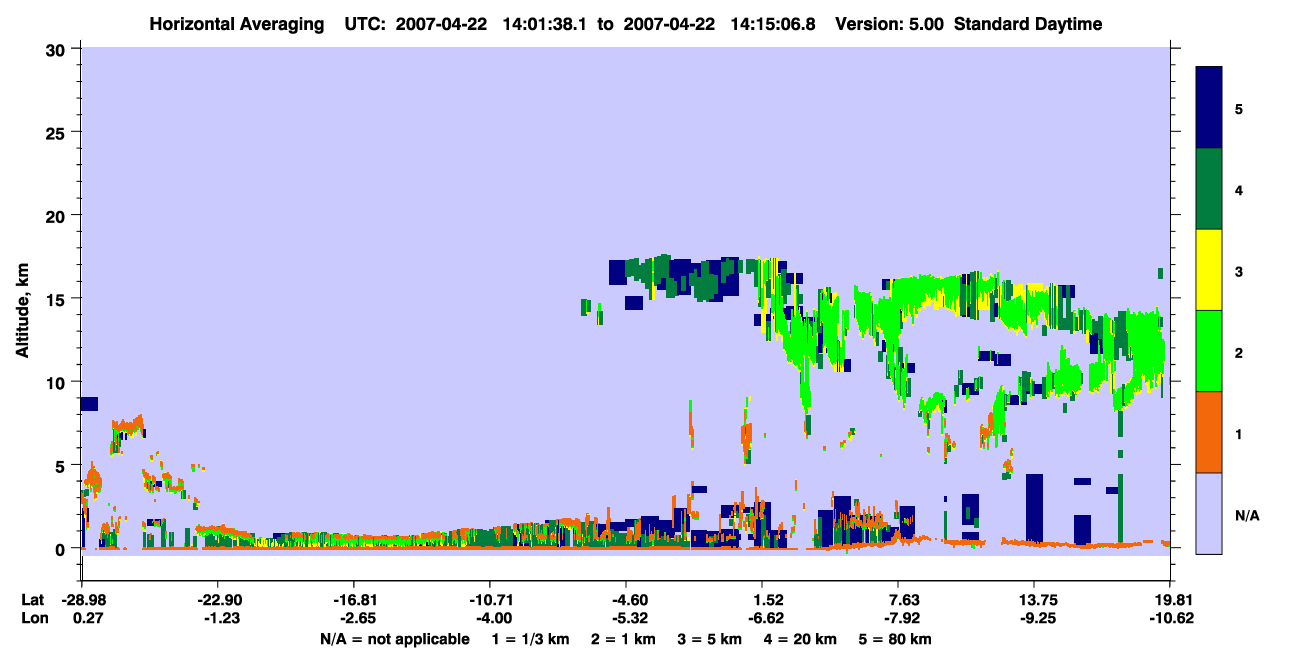Viewport: 1300px width, 667px height.
Task: Select the lavender N/A colorbar segment
Action: click(x=1209, y=513)
